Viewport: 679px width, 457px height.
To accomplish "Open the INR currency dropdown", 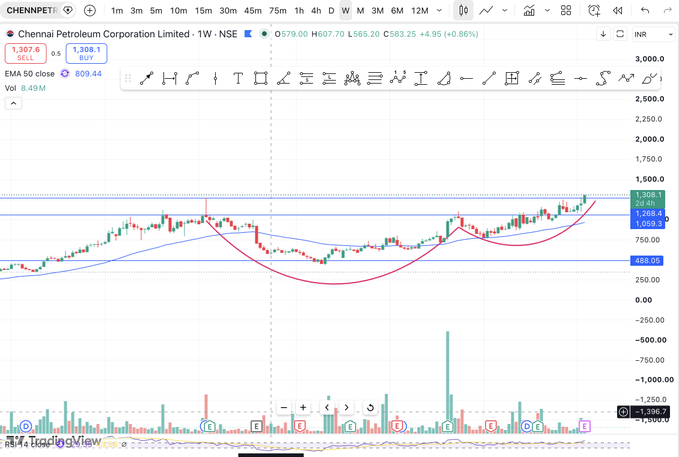I will pos(653,34).
